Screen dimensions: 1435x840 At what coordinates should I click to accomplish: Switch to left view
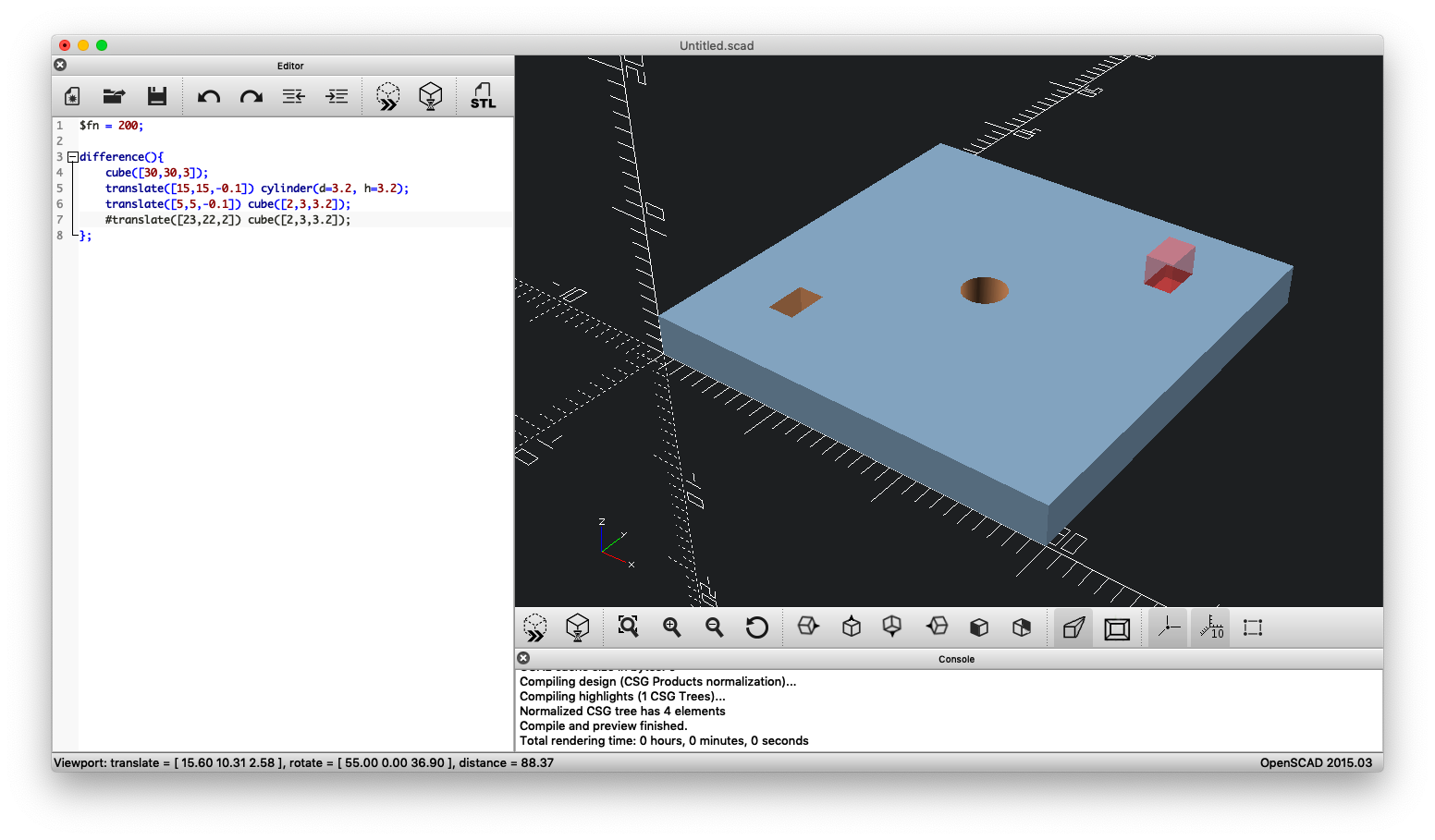pos(937,627)
